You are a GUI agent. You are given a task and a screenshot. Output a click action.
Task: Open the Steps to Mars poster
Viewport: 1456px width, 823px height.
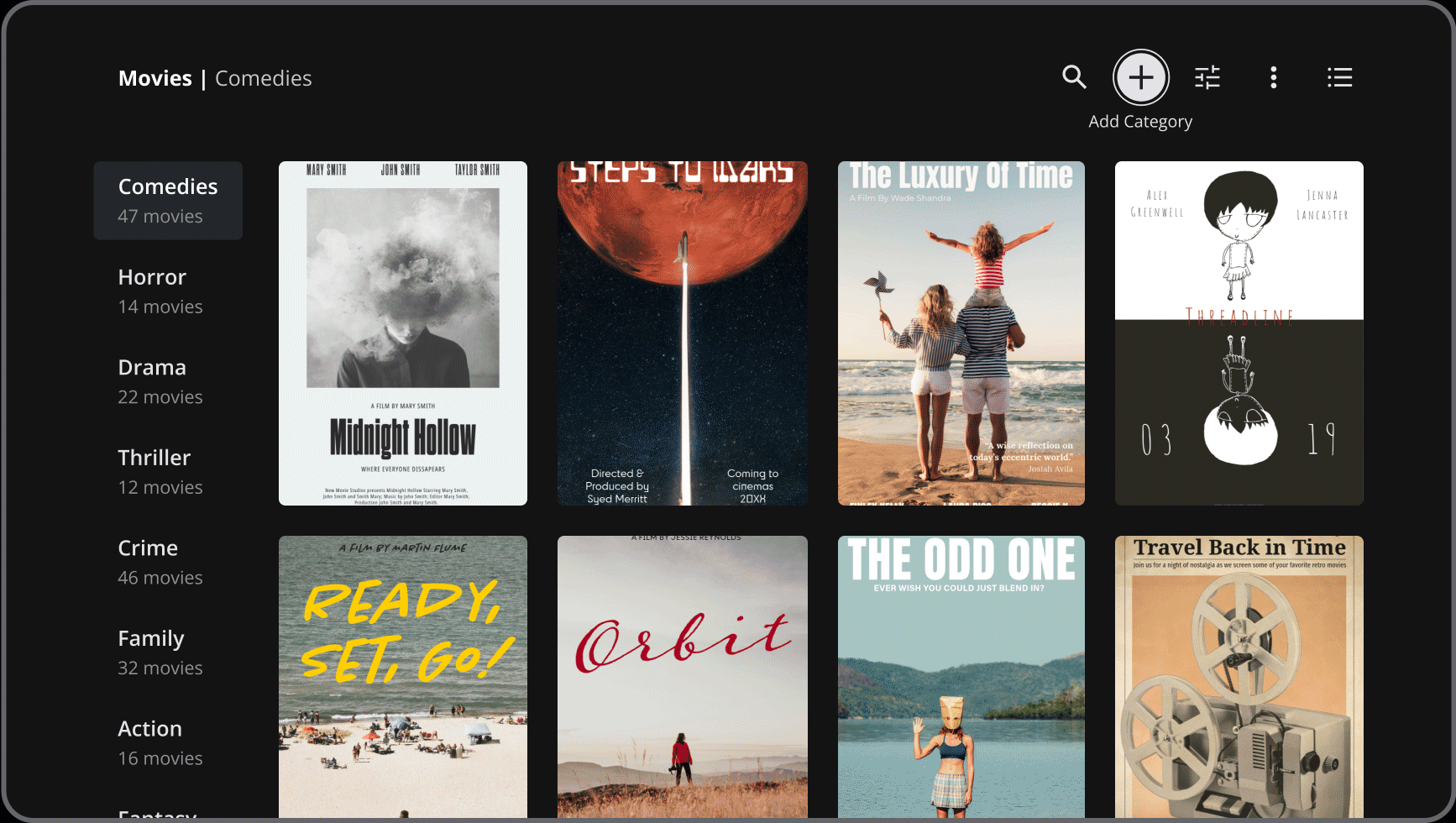(x=683, y=333)
